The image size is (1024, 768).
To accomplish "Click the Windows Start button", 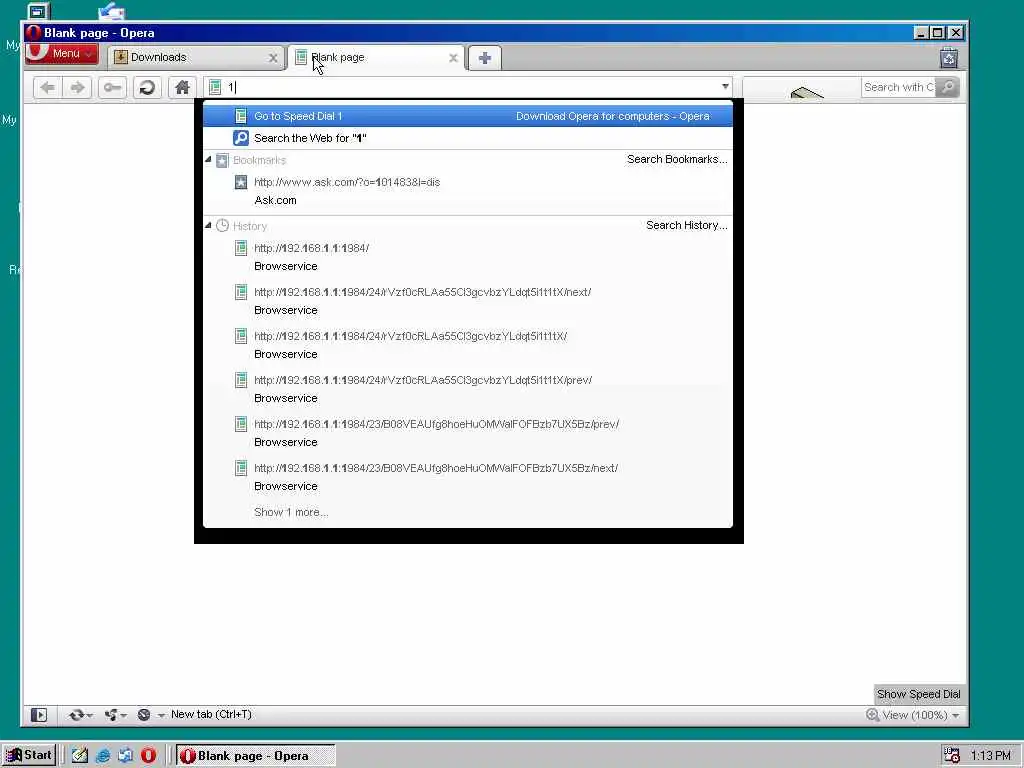I will (x=29, y=755).
